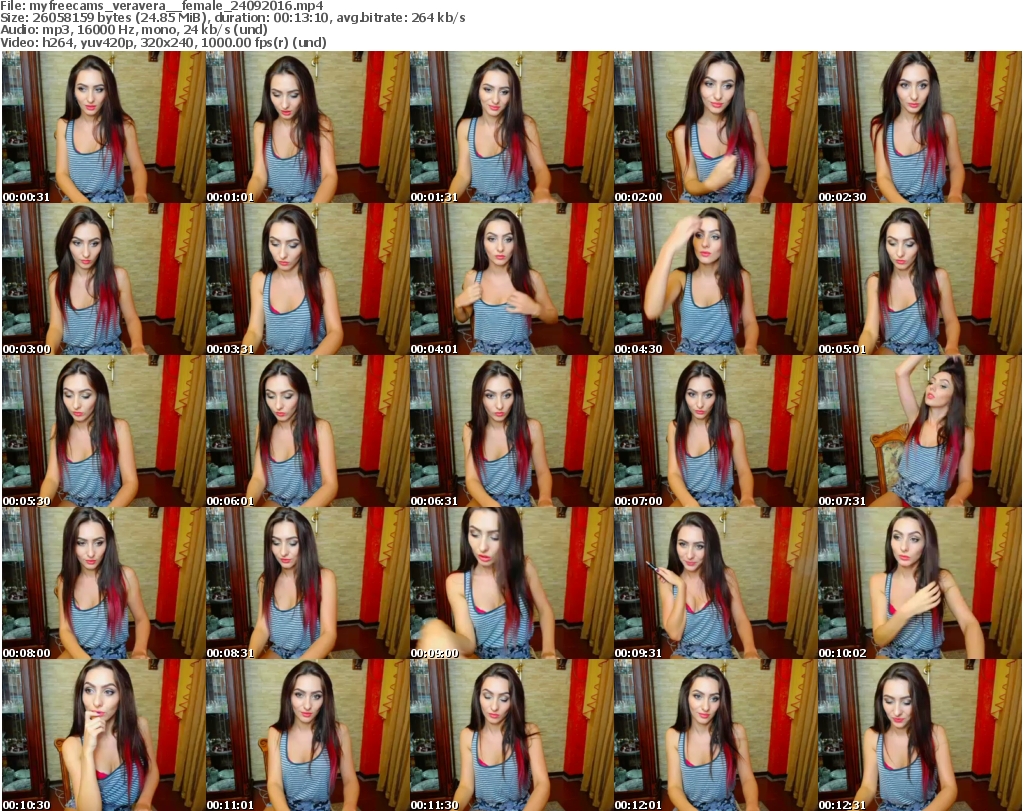Select the thumbnail timestamped 00:02:30

920,127
